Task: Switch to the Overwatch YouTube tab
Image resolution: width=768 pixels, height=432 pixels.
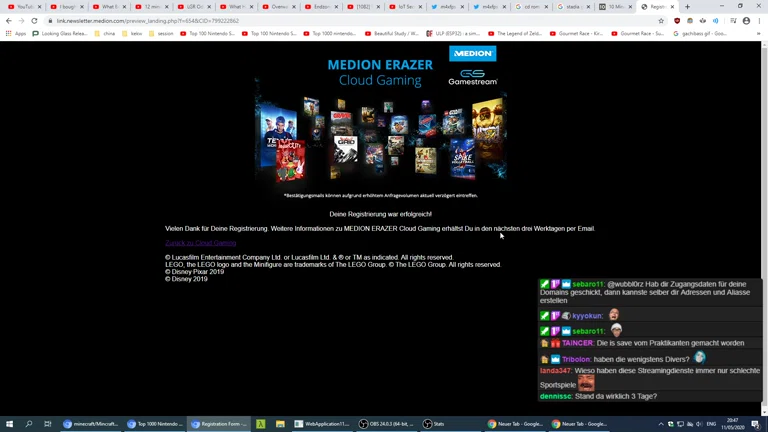Action: click(279, 7)
